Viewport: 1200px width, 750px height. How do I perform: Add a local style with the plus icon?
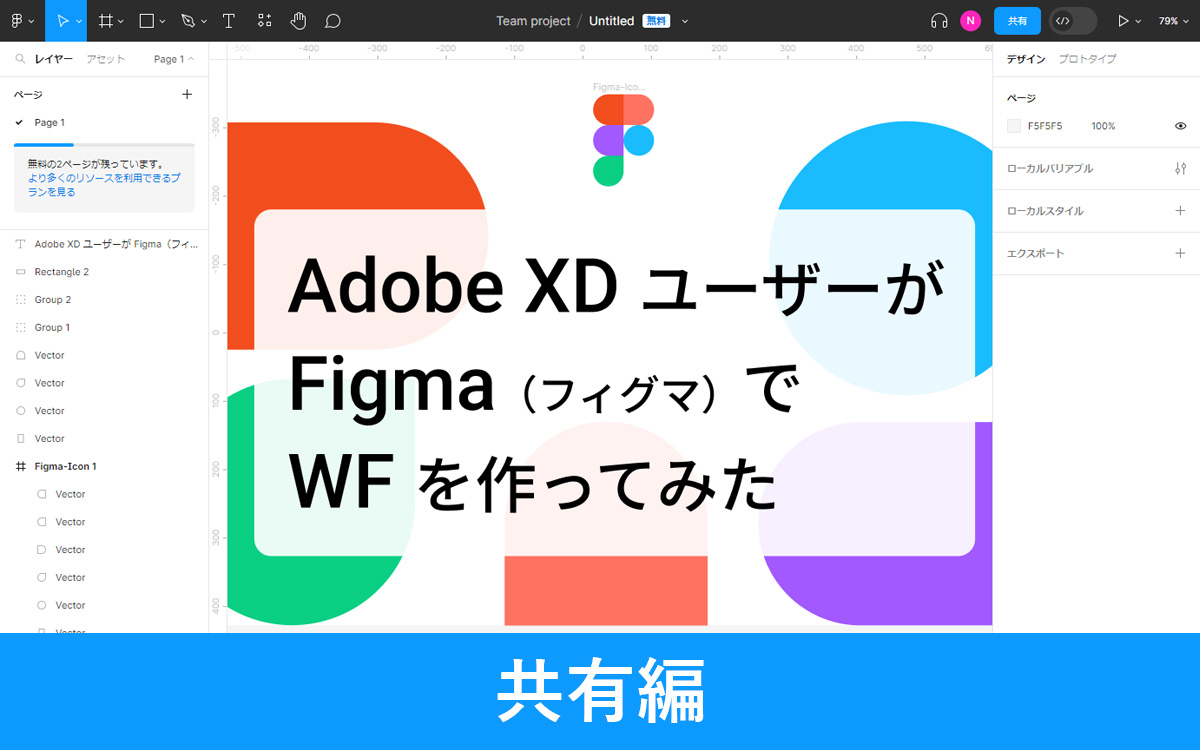[1180, 211]
